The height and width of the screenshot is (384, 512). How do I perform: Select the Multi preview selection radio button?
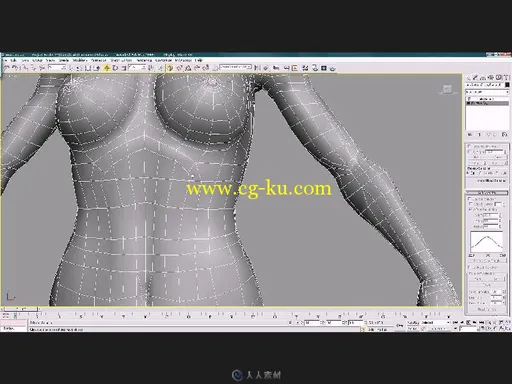pyautogui.click(x=497, y=173)
